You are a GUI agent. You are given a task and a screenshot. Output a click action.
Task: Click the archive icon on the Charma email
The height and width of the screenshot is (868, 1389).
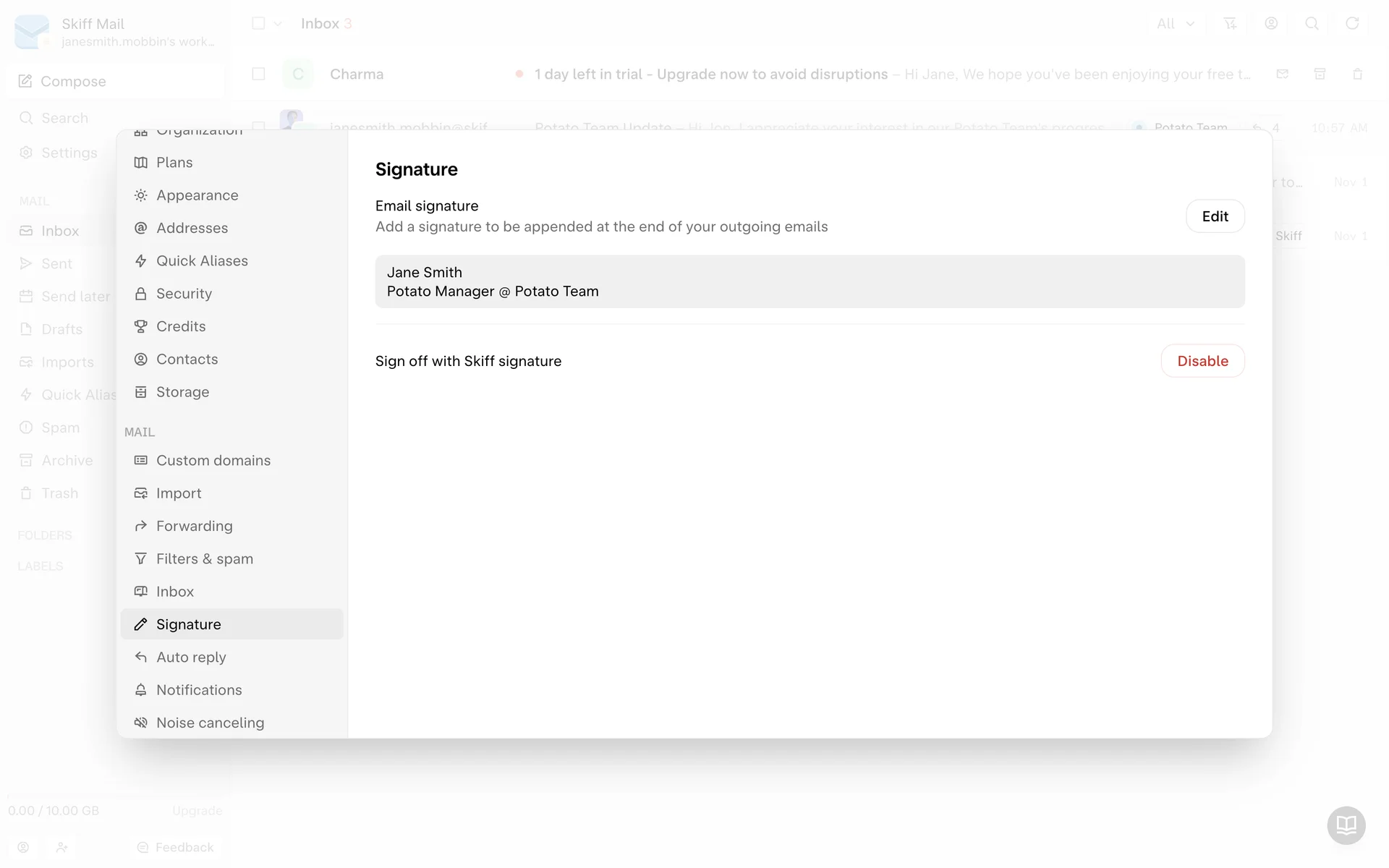pos(1320,75)
